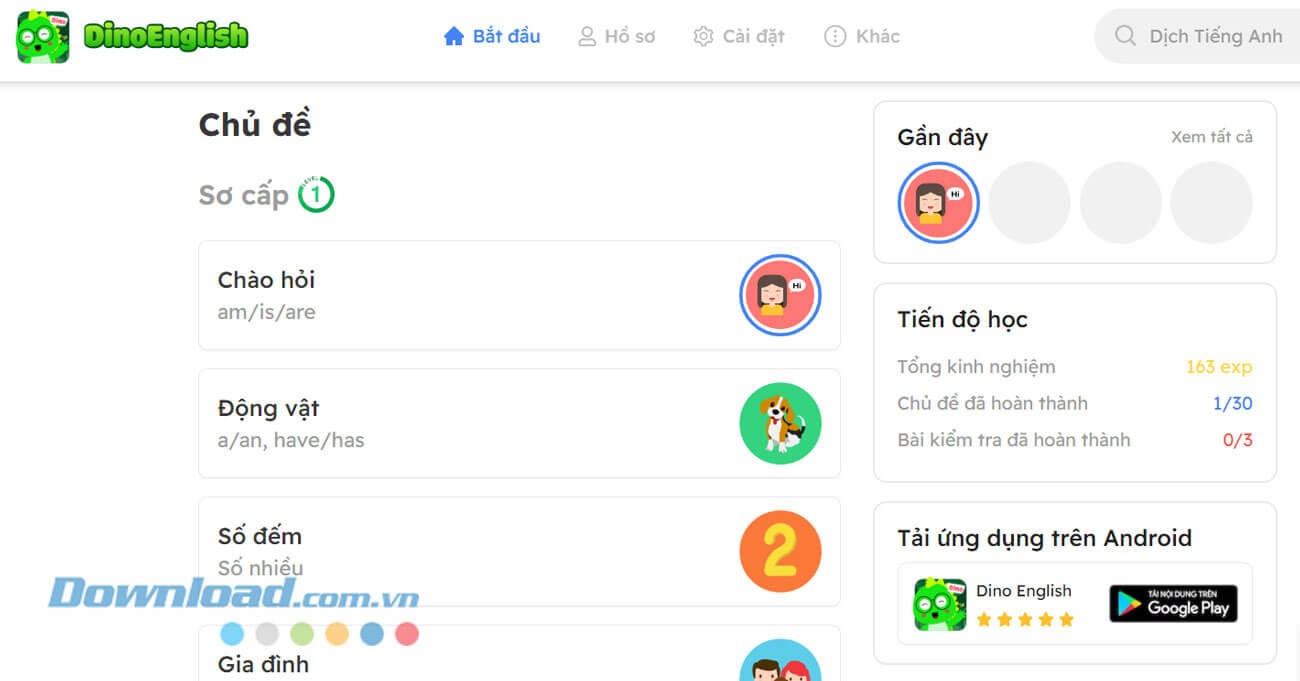Viewport: 1300px width, 681px height.
Task: Open recent lesson girl avatar in Gần đây
Action: (x=938, y=203)
